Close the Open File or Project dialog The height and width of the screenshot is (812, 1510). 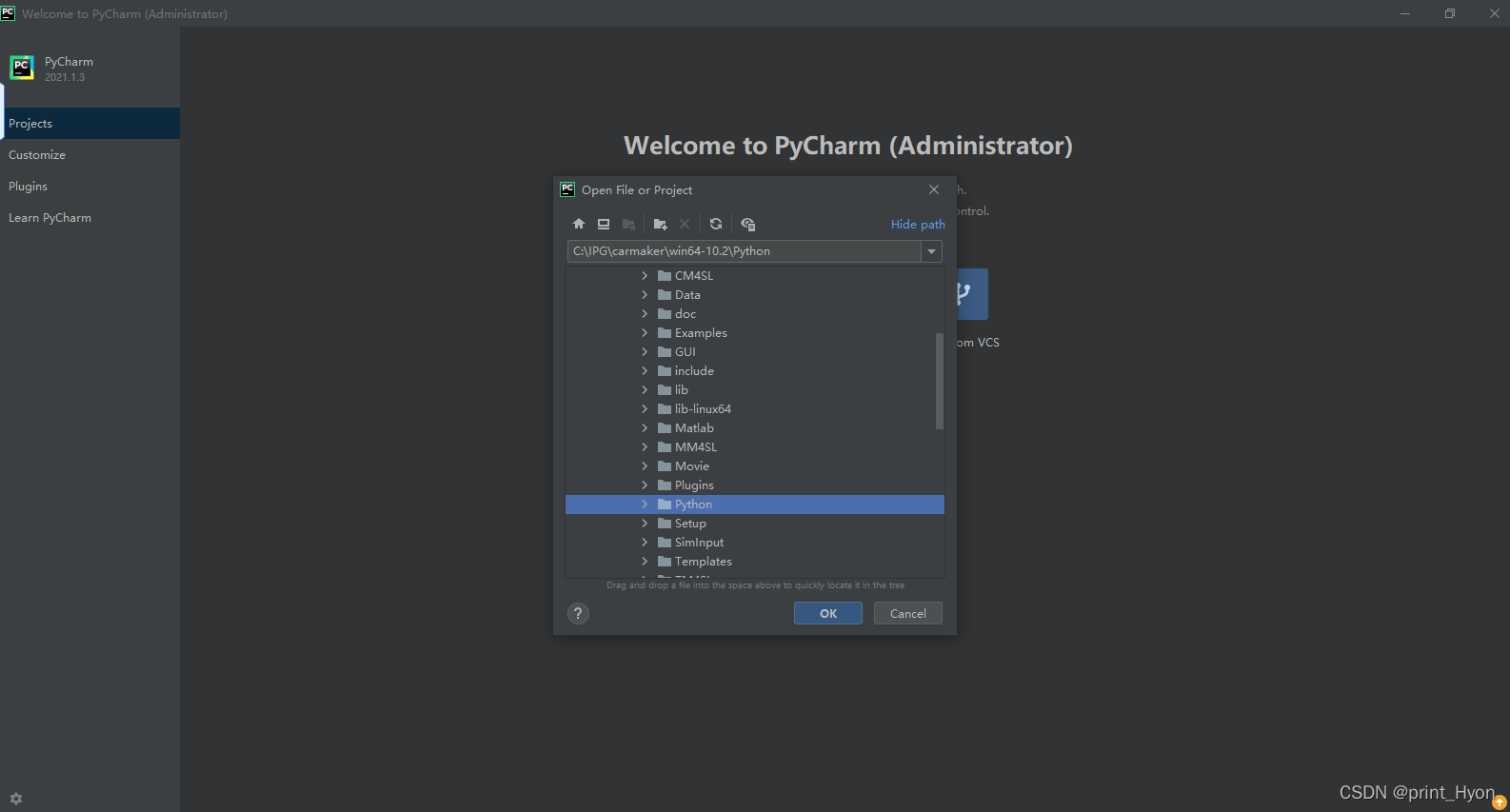pyautogui.click(x=934, y=189)
